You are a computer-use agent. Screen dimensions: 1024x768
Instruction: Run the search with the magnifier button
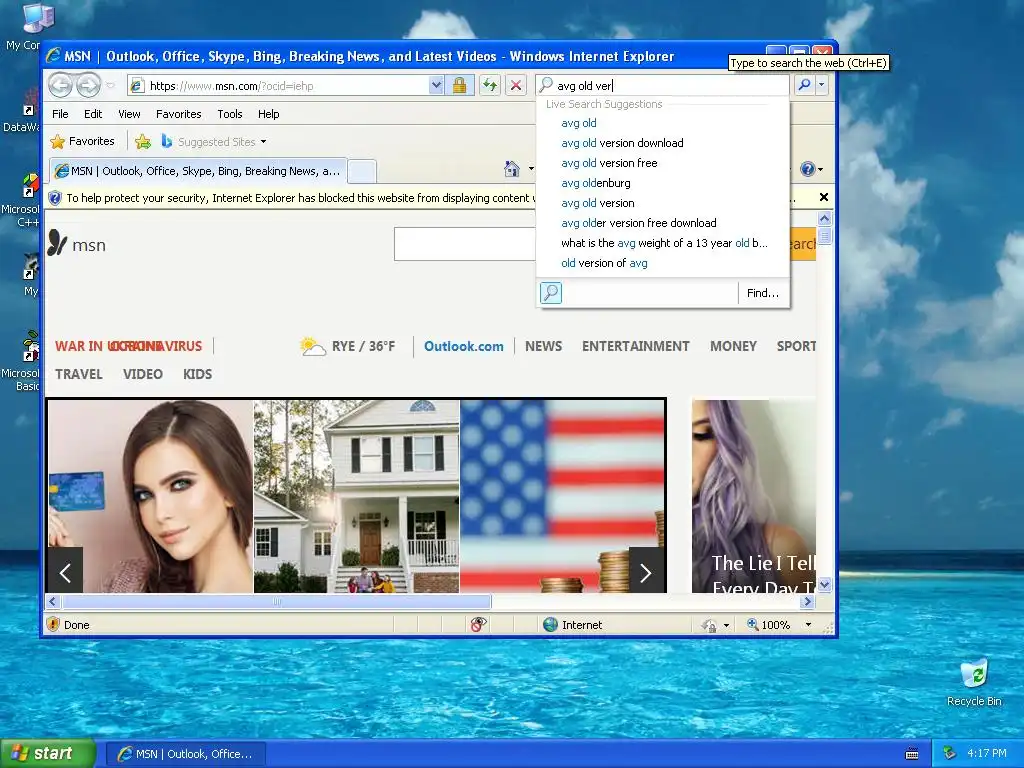(x=805, y=85)
